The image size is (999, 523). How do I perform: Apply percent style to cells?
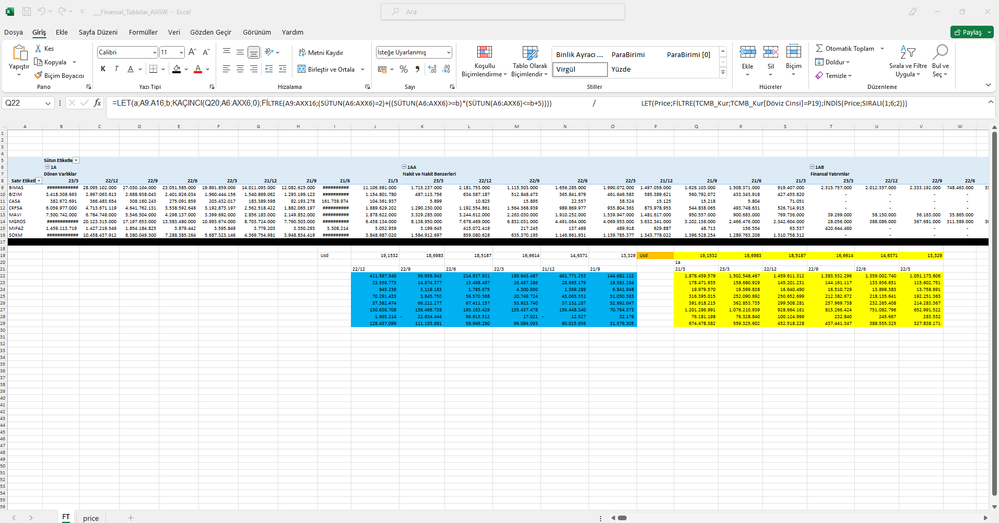tap(403, 69)
